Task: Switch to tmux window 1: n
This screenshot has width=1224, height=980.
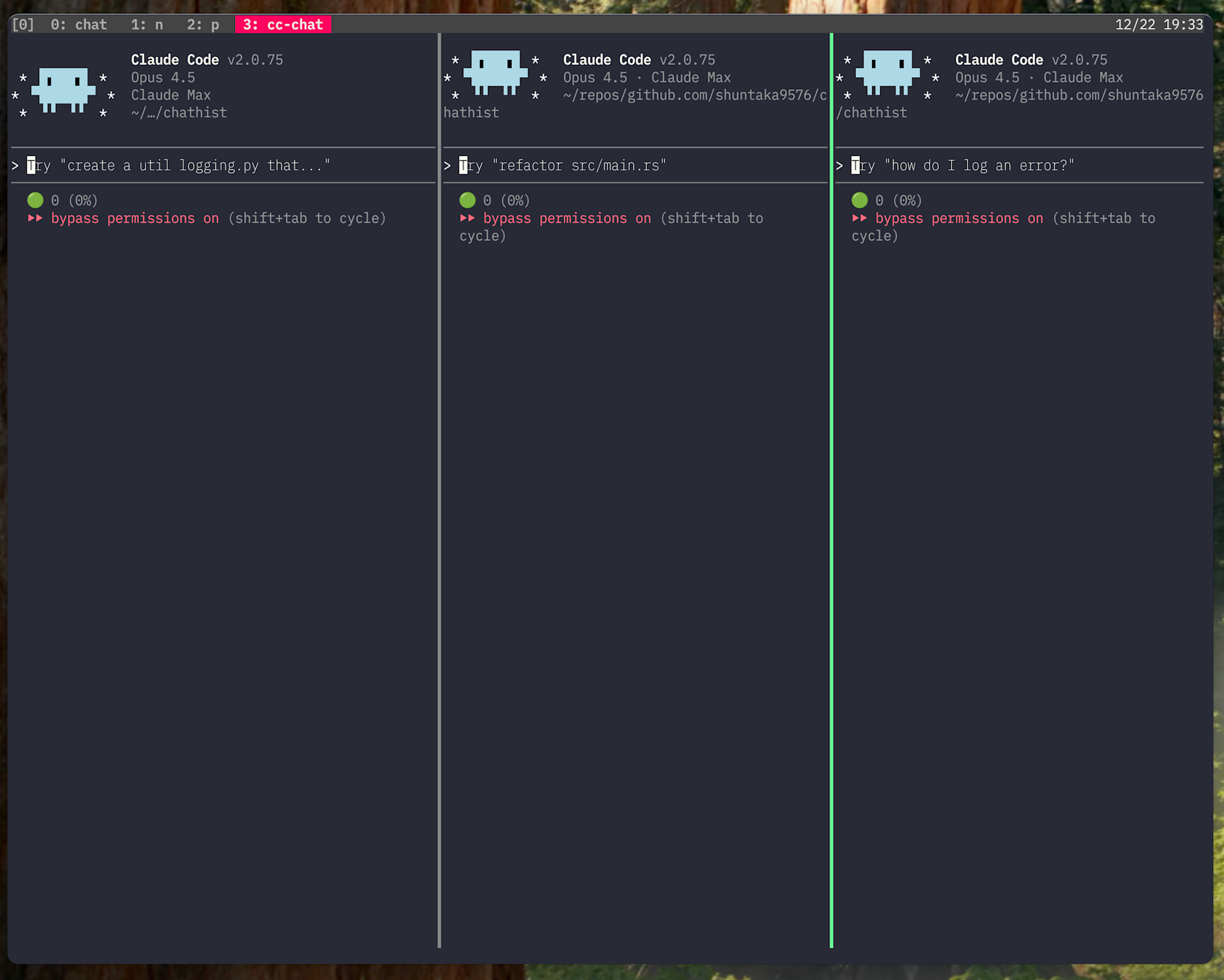Action: tap(147, 24)
